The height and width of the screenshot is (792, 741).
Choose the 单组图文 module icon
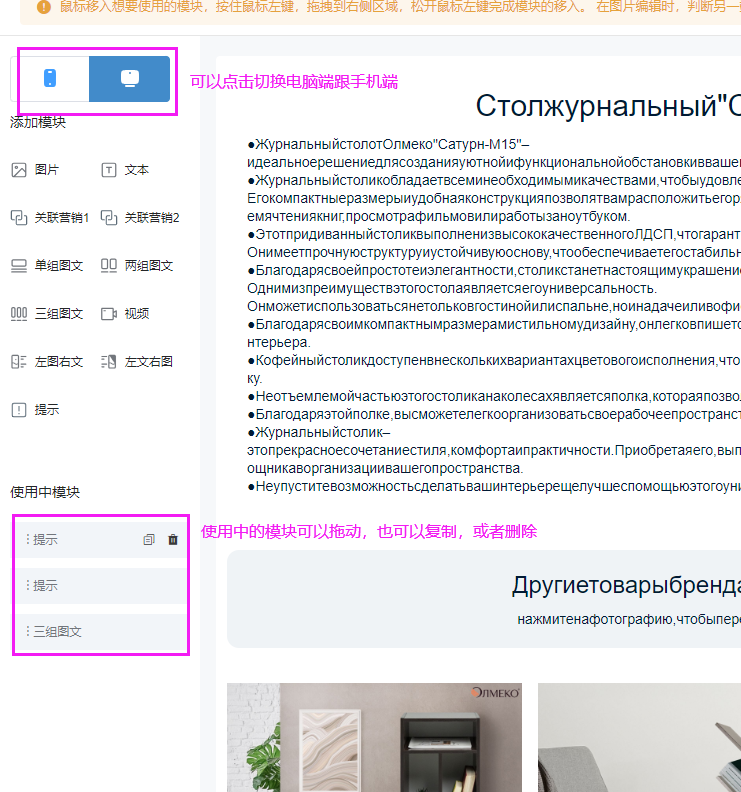pos(19,266)
